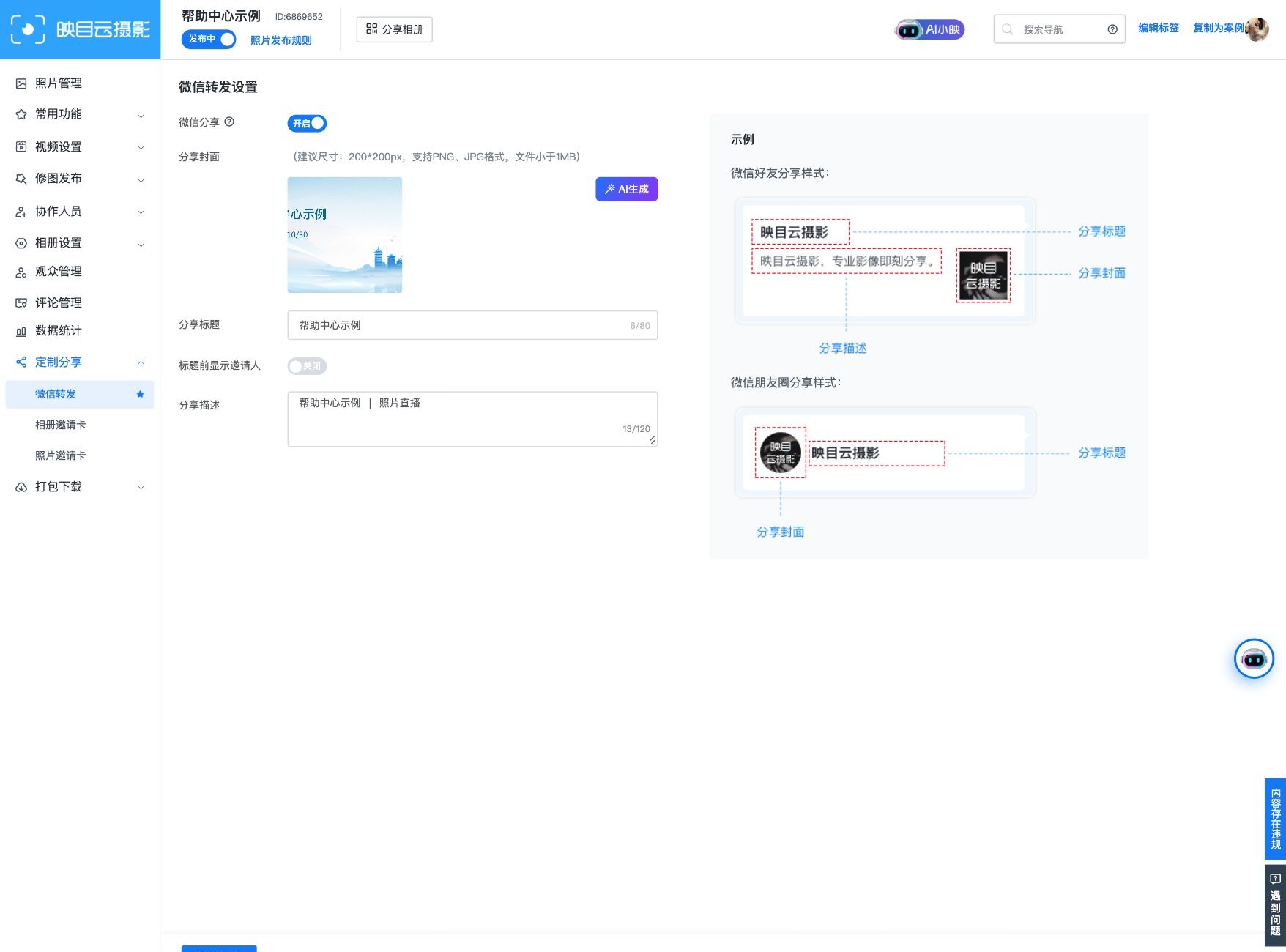The height and width of the screenshot is (952, 1286).
Task: Expand the 视频设置 menu chevron
Action: coord(141,147)
